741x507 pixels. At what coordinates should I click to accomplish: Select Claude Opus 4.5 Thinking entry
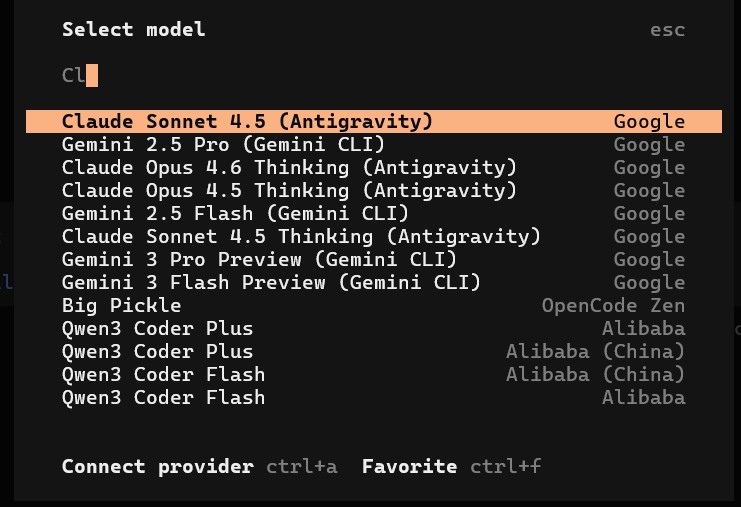(289, 190)
